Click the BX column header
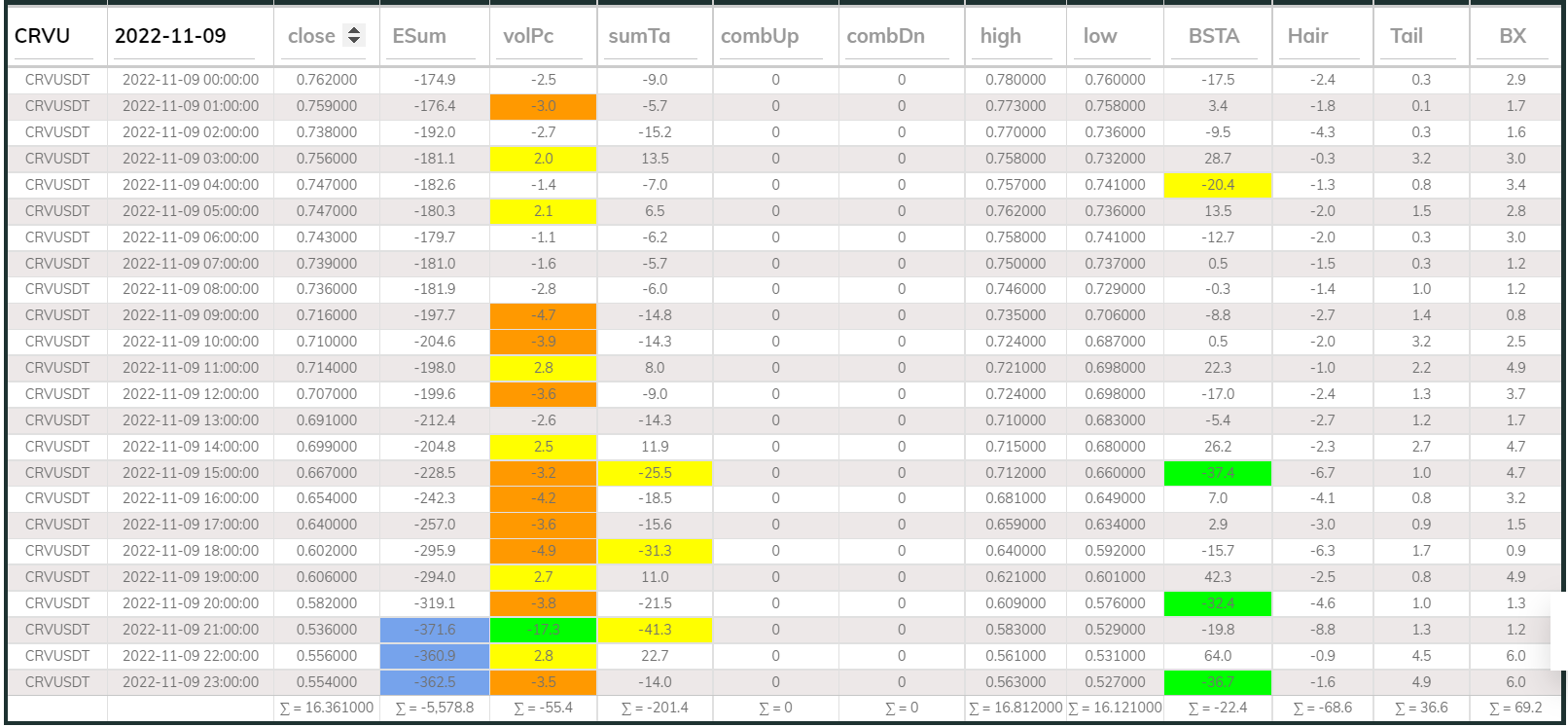1568x727 pixels. pos(1513,36)
